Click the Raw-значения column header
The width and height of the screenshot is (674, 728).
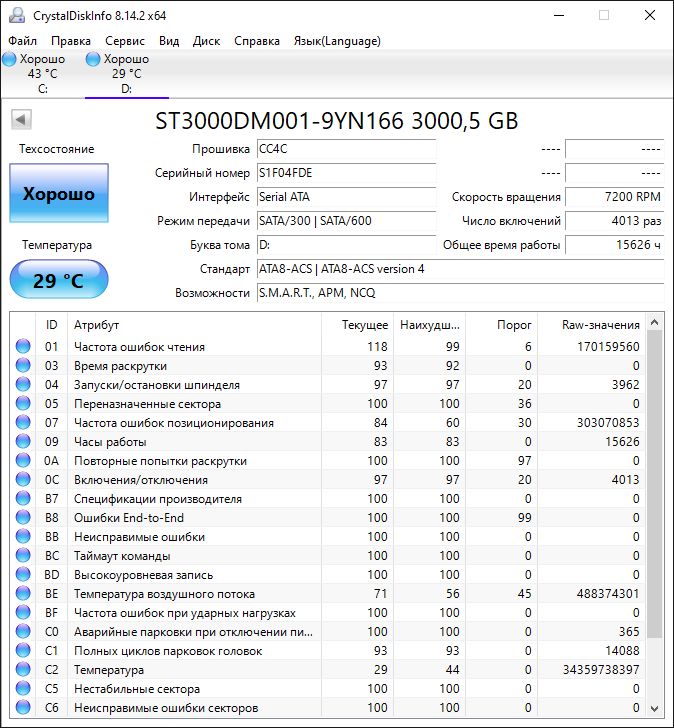coord(601,325)
